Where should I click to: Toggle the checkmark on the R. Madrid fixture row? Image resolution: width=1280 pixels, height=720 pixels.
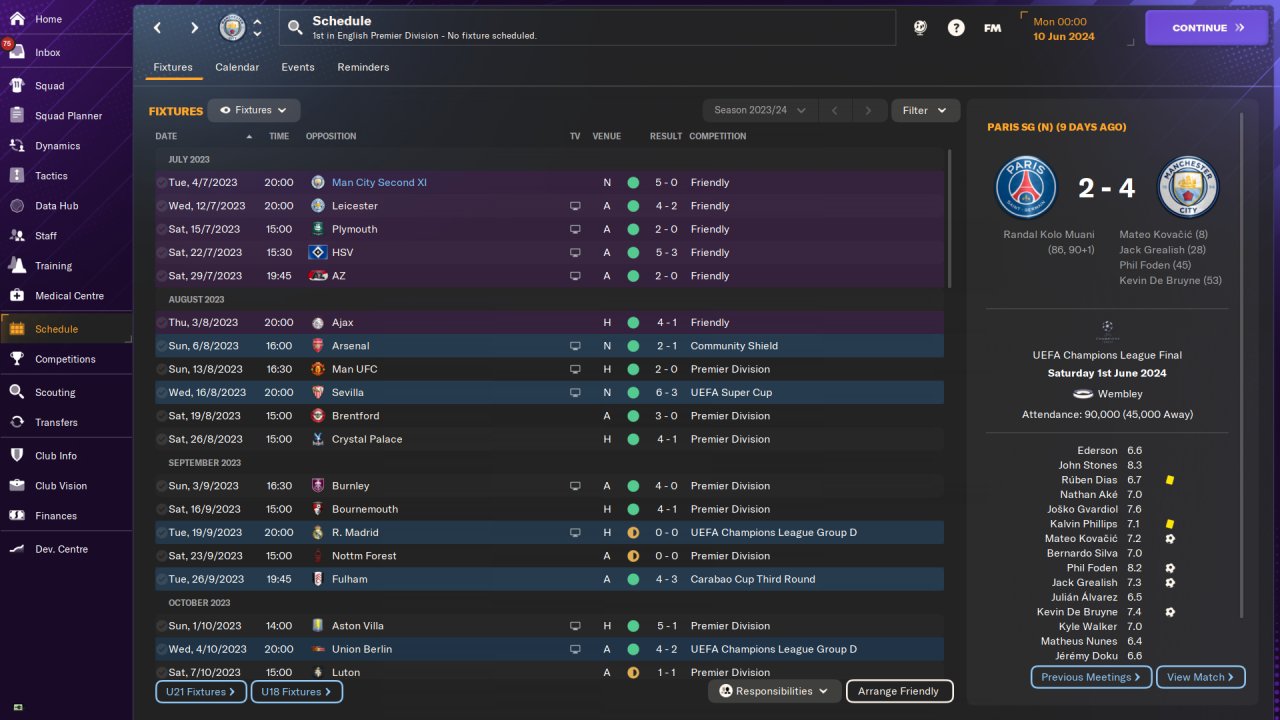[x=162, y=533]
